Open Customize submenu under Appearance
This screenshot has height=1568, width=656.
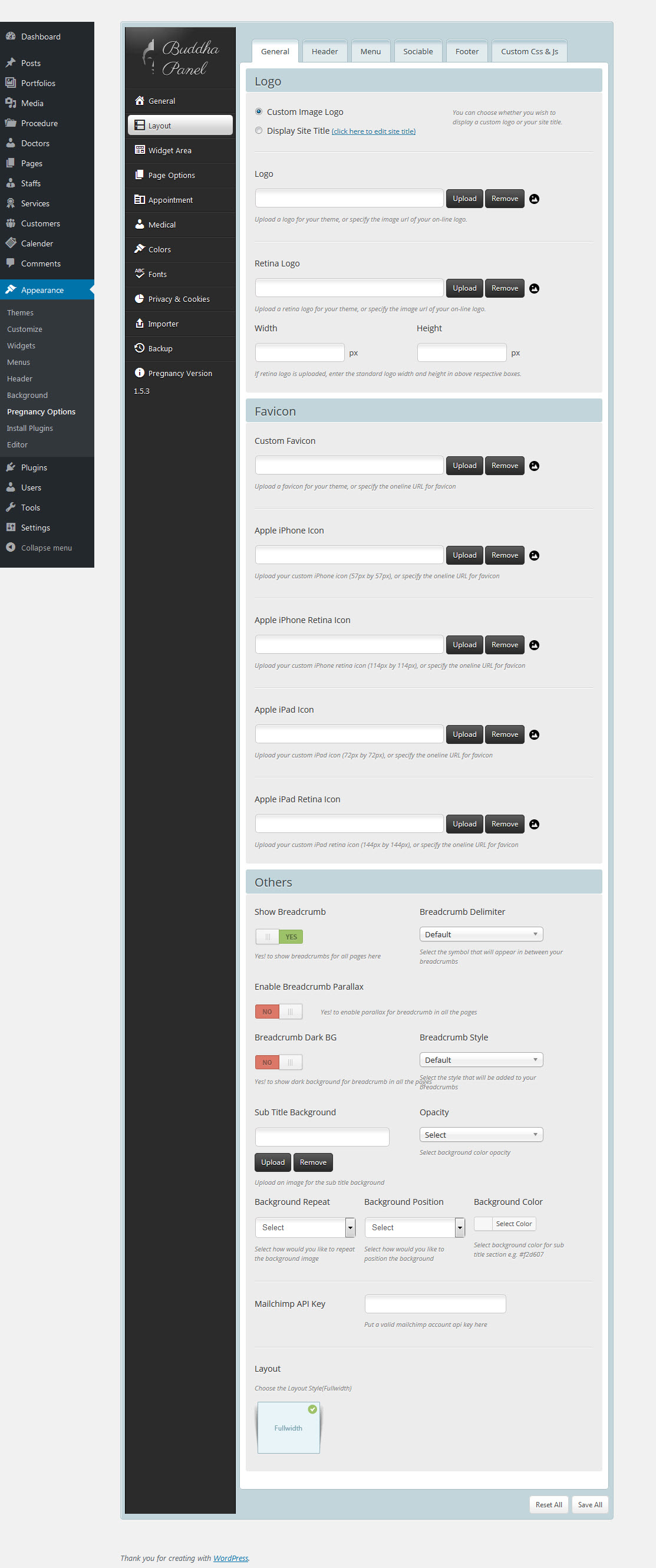tap(24, 329)
